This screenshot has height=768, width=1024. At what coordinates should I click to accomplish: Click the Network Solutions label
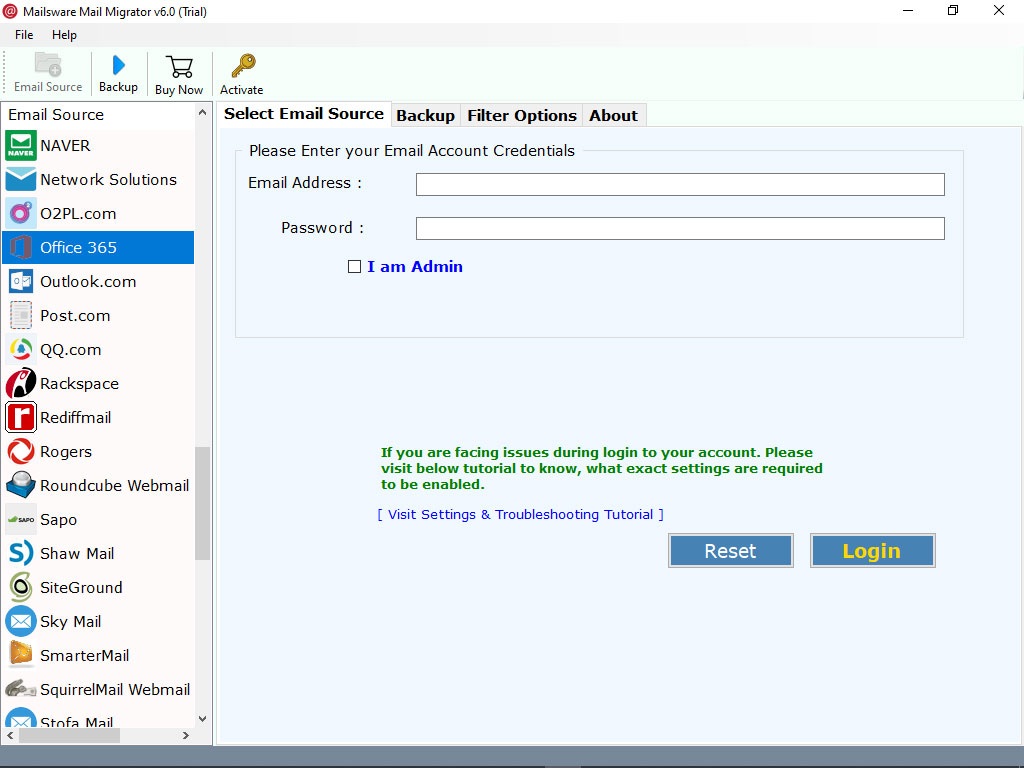[x=108, y=180]
